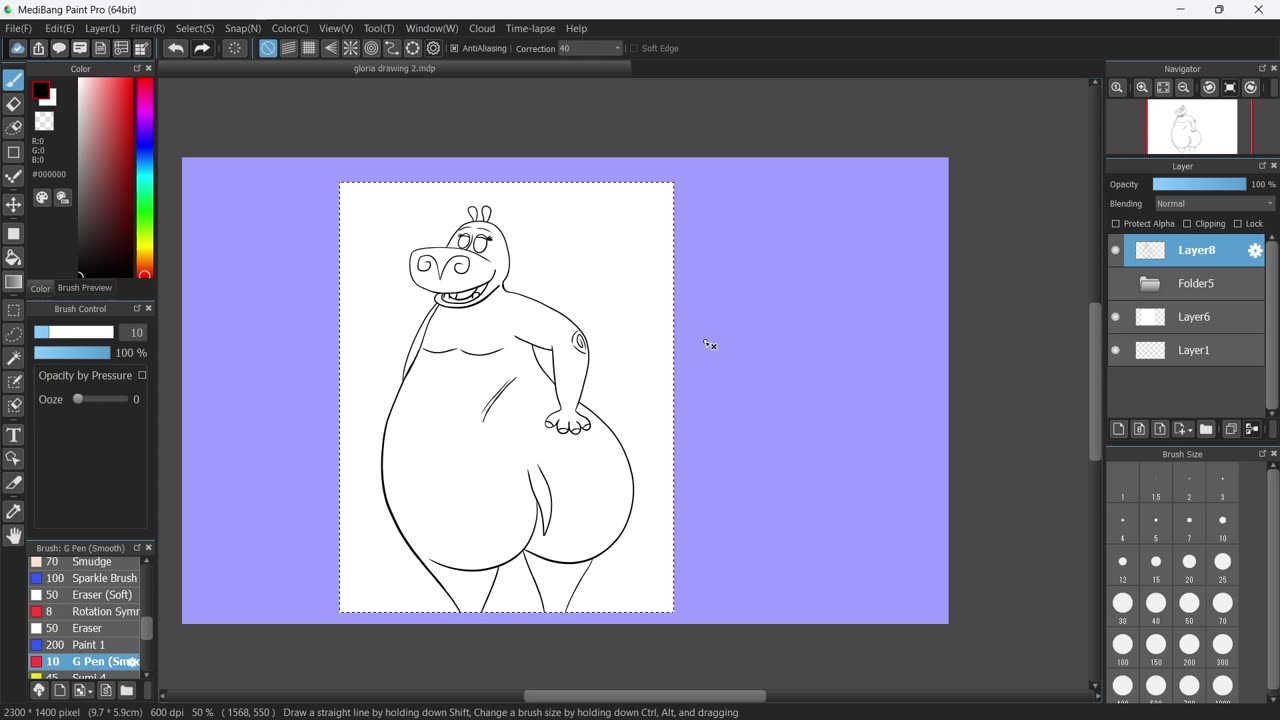Open the Filter menu
This screenshot has height=720, width=1280.
147,28
